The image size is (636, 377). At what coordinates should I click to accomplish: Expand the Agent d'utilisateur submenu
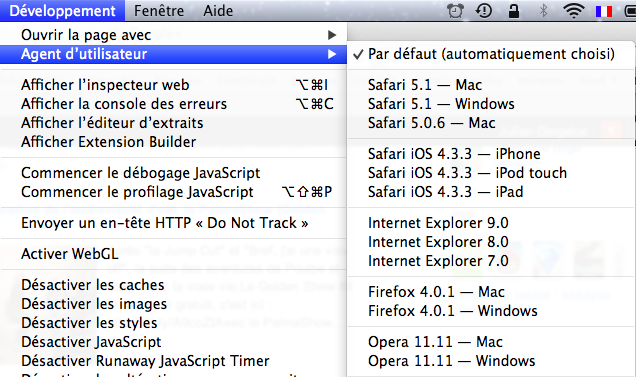(174, 54)
